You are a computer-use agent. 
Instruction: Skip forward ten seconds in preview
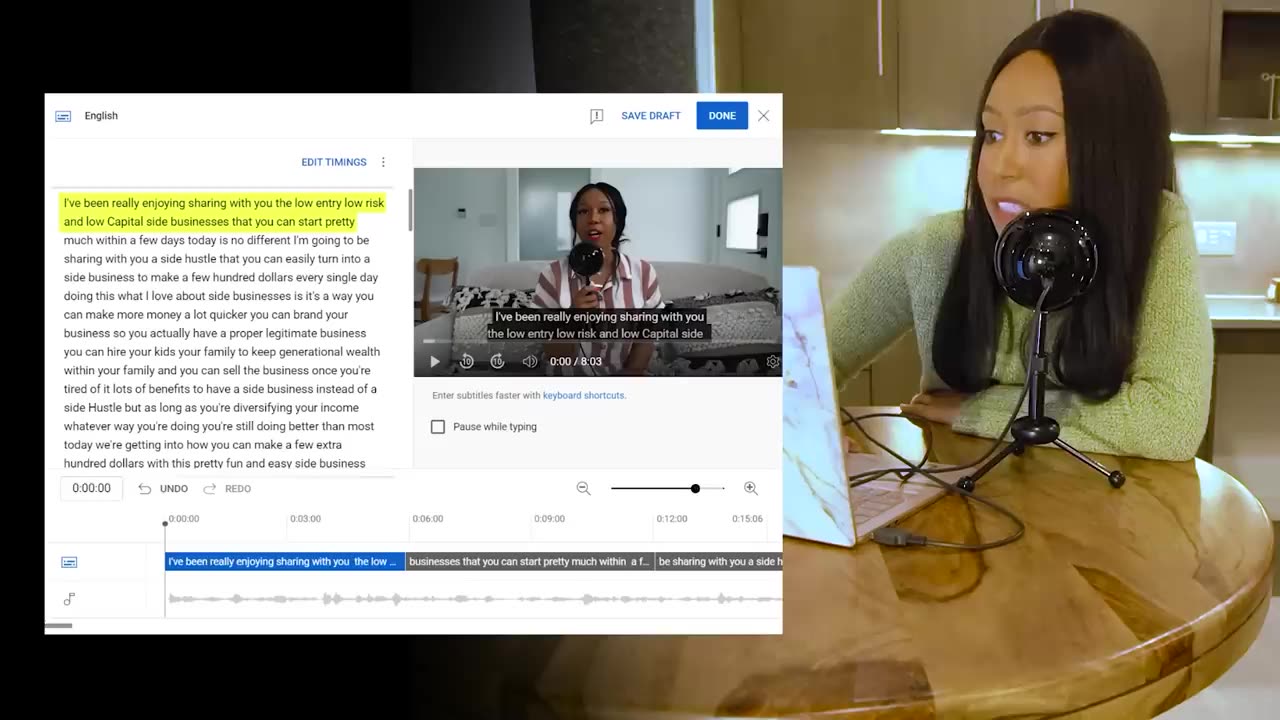click(497, 362)
